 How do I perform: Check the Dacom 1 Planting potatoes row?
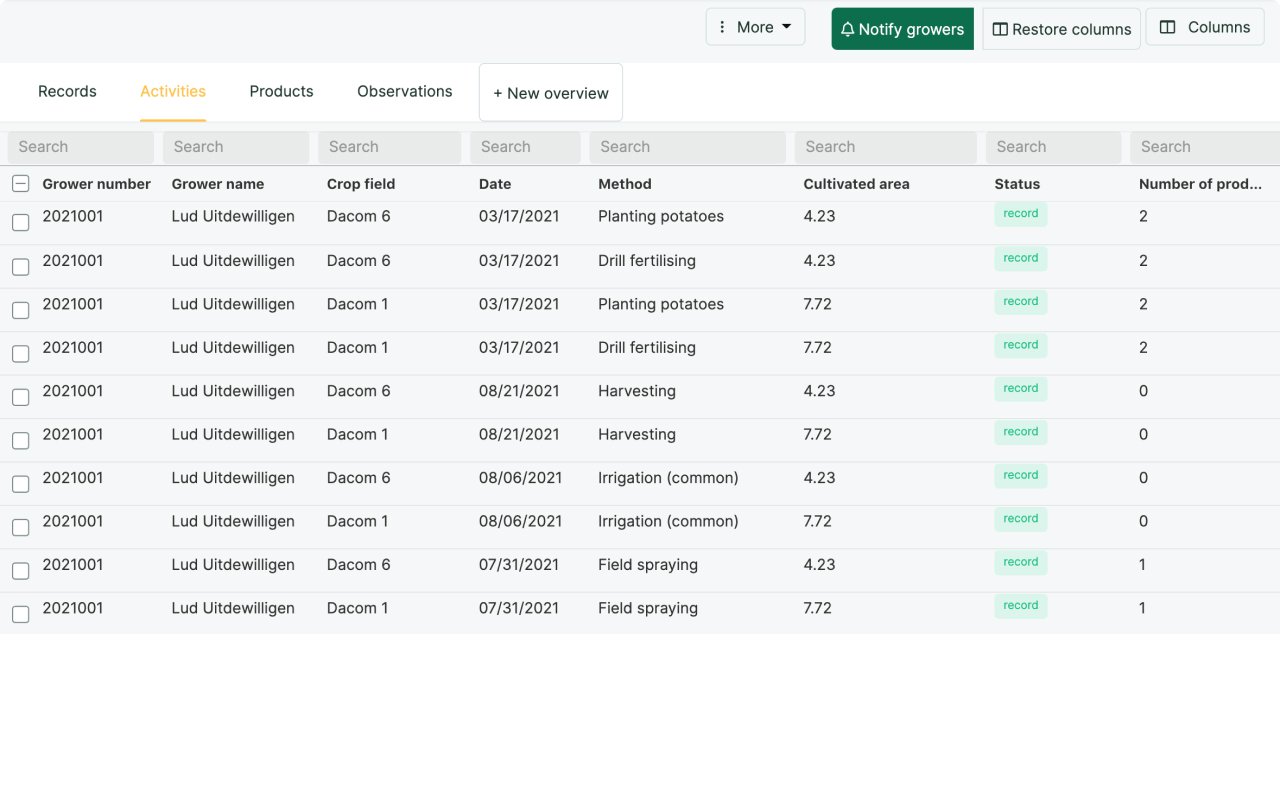pos(20,310)
